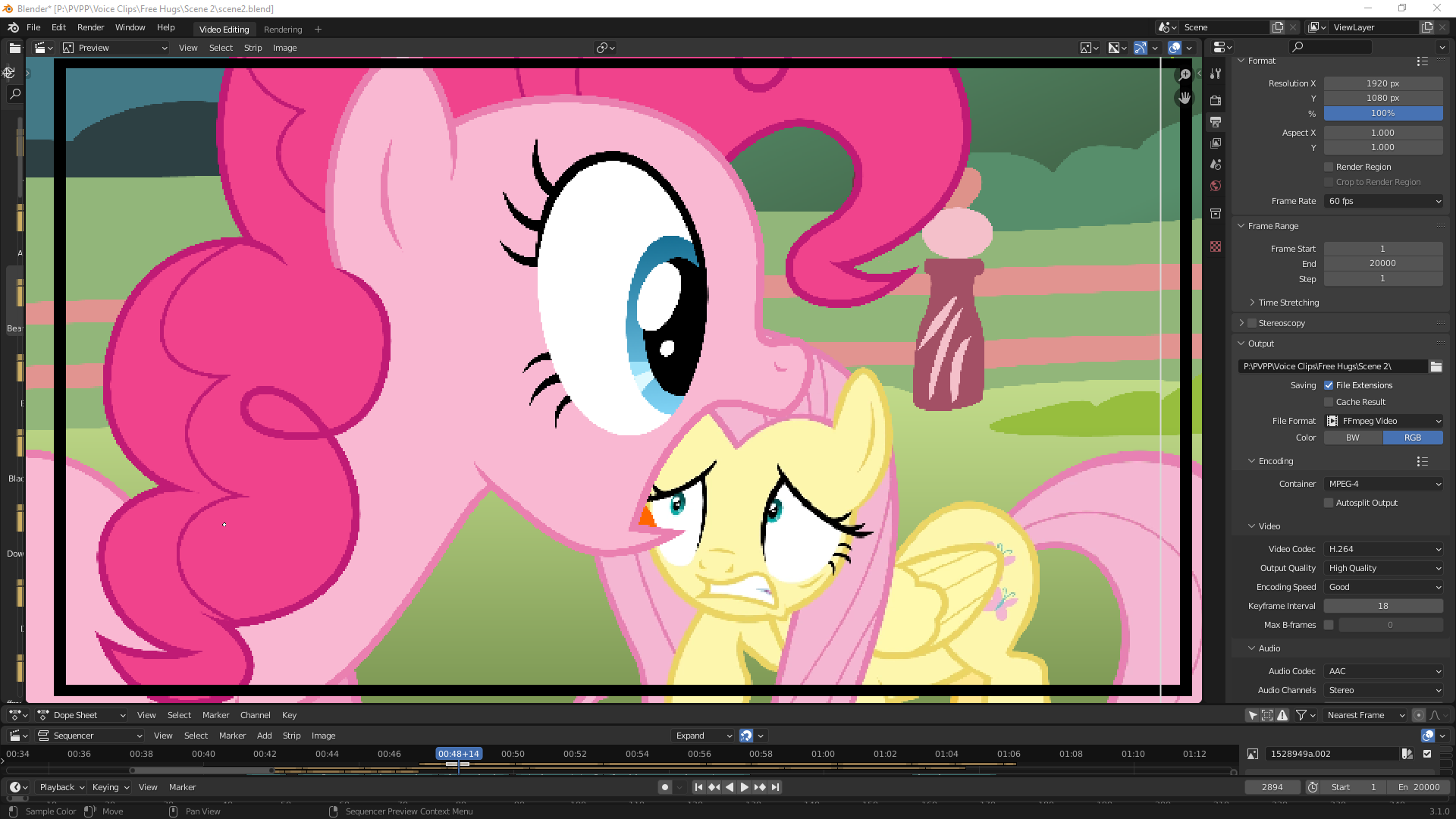Open the Texture properties tab
The image size is (1456, 819).
1216,246
